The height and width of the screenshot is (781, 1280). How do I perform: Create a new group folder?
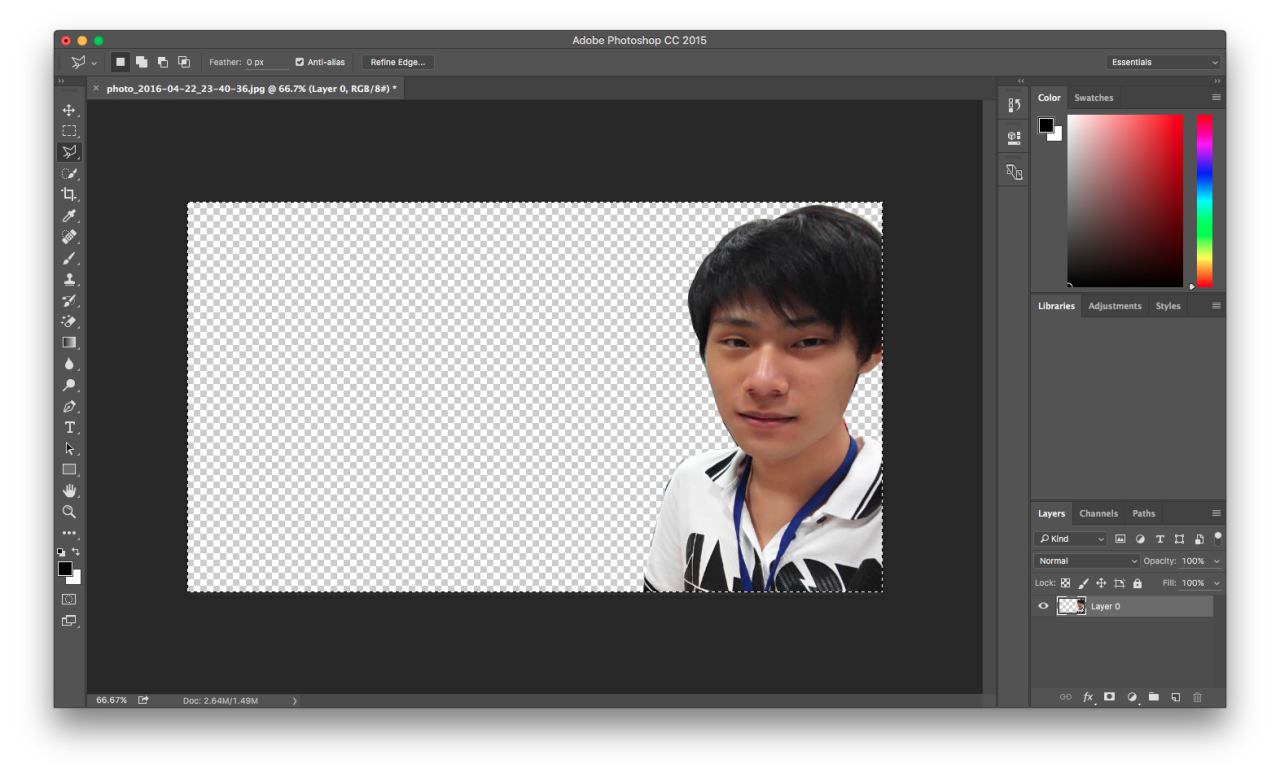1153,697
